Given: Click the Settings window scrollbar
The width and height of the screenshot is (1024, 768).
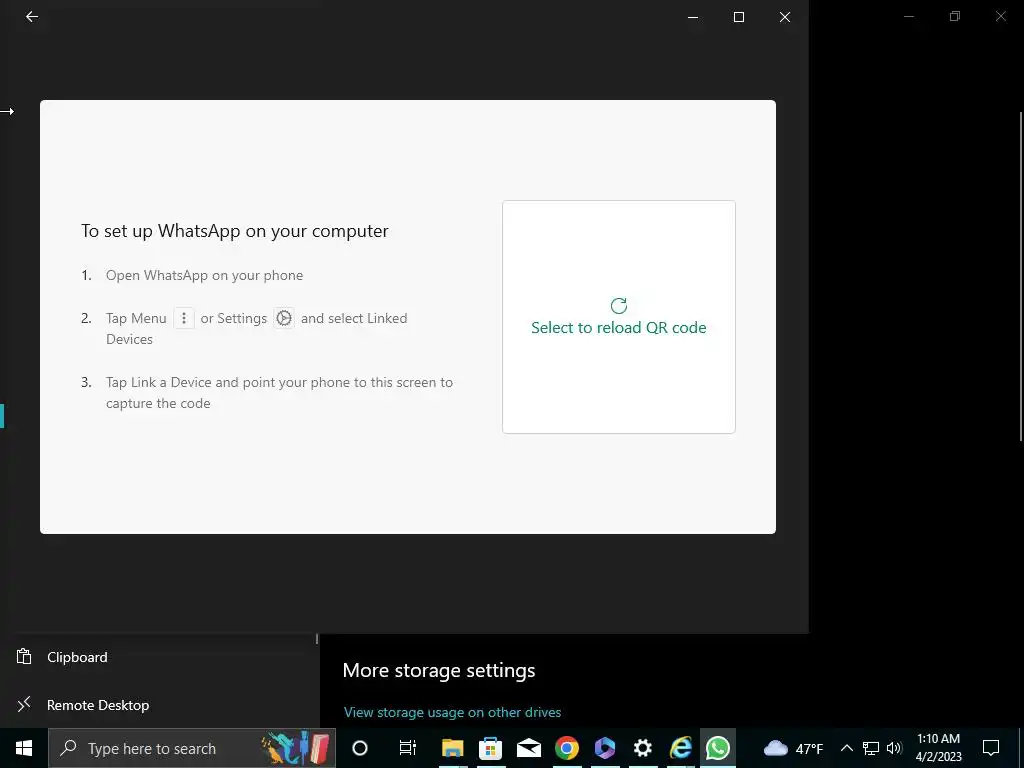Looking at the screenshot, I should point(1021,277).
